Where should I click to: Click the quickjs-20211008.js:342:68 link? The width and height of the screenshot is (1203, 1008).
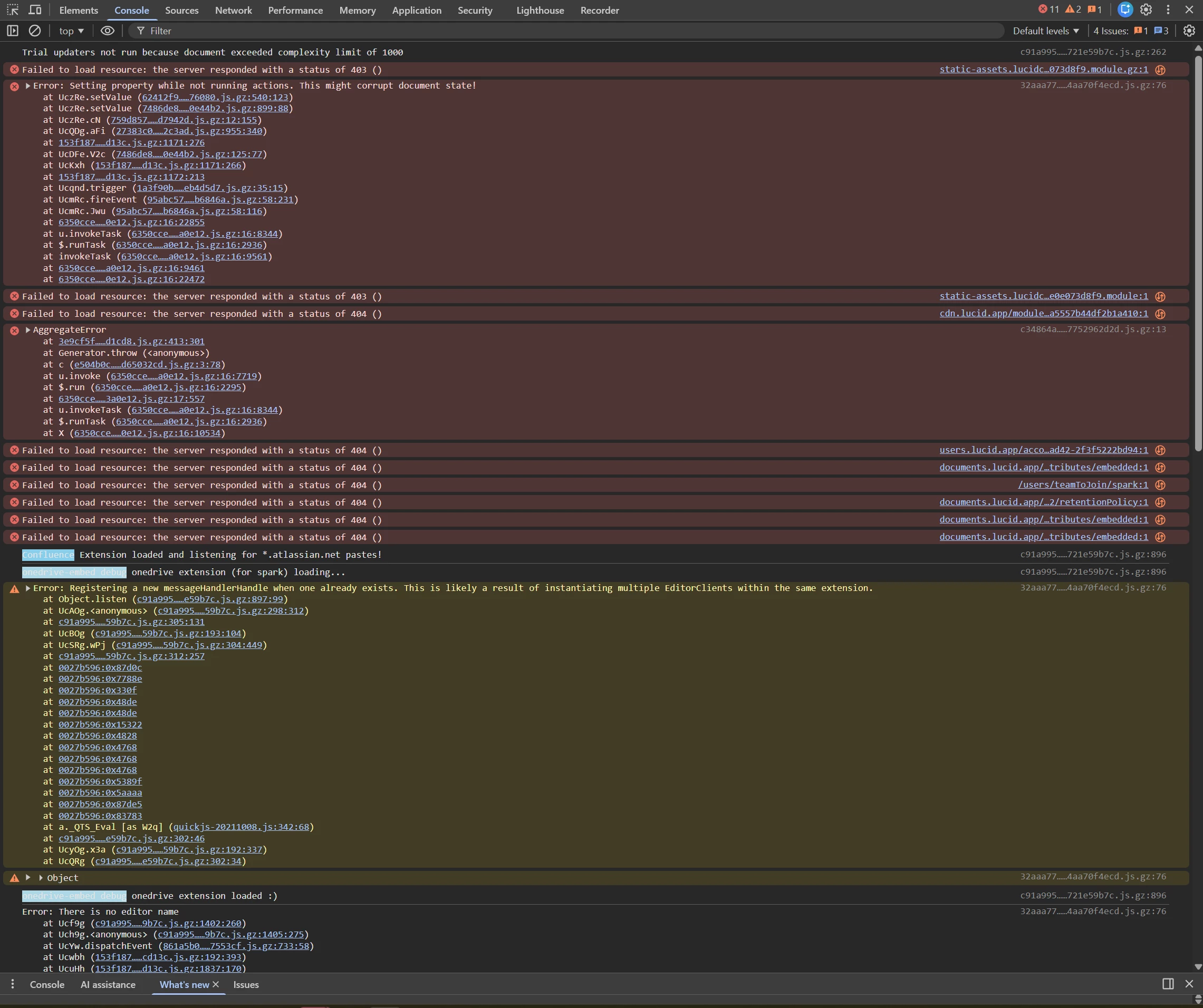click(x=240, y=827)
